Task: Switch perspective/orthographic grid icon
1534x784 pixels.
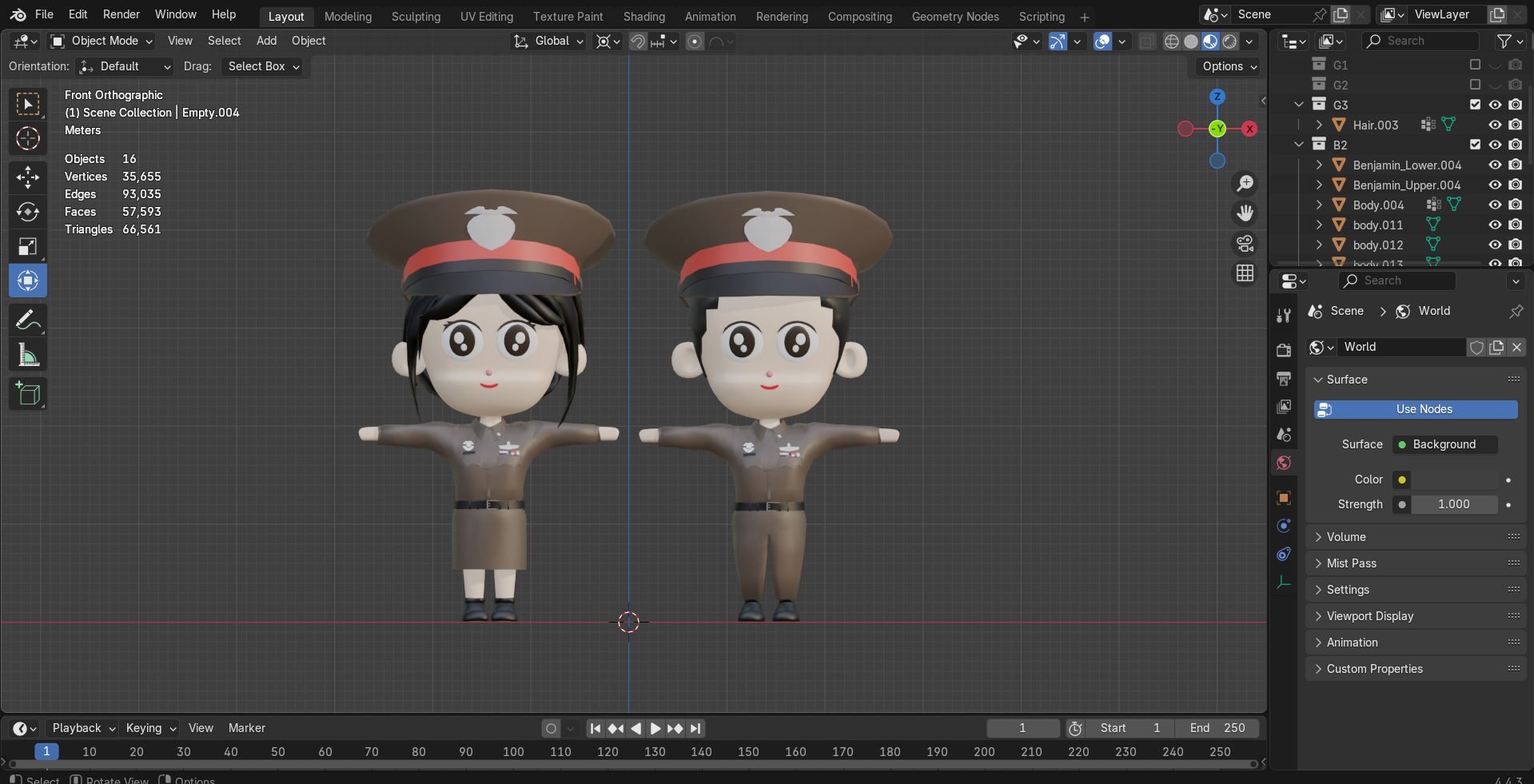Action: click(1245, 273)
